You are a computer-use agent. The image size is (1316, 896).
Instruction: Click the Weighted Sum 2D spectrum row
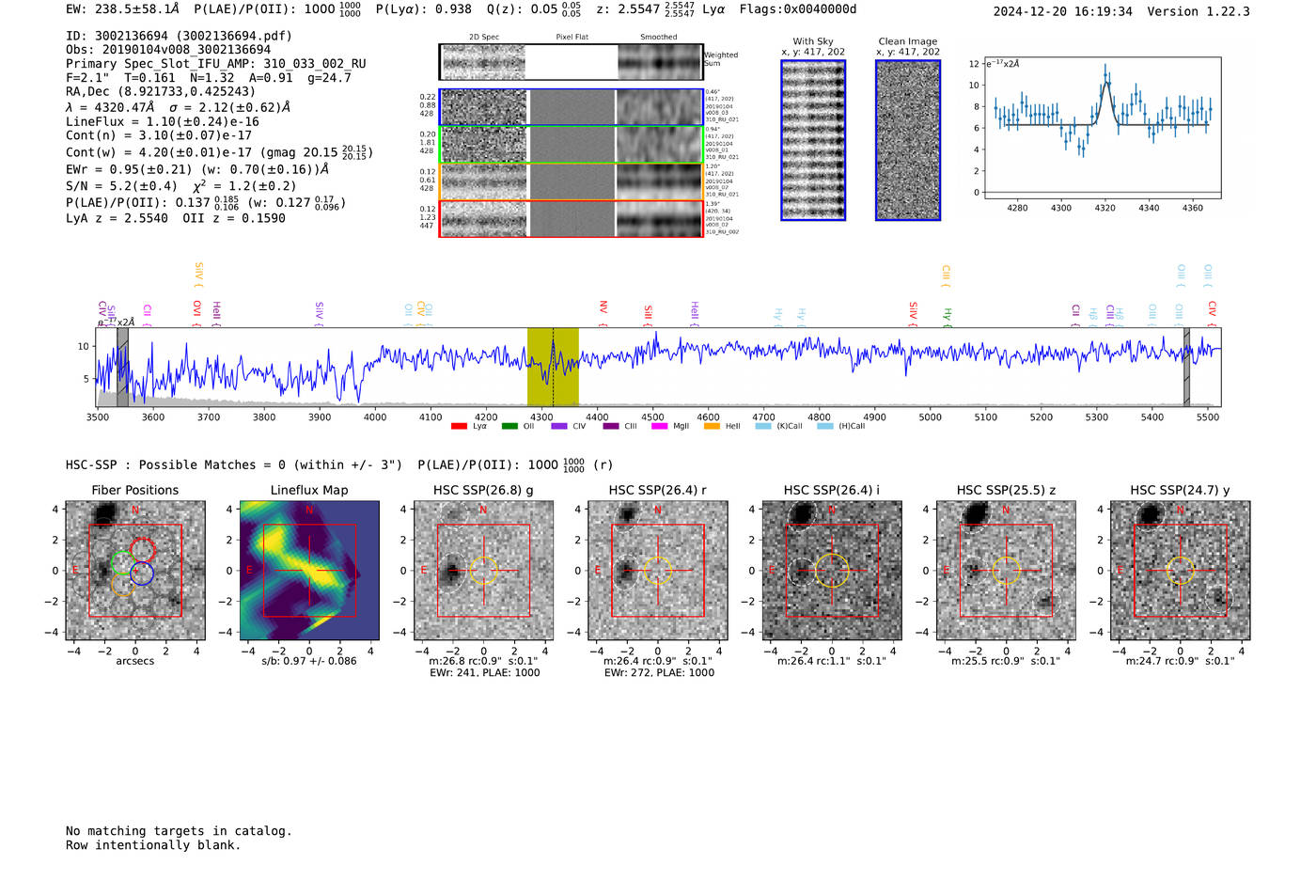[x=572, y=62]
